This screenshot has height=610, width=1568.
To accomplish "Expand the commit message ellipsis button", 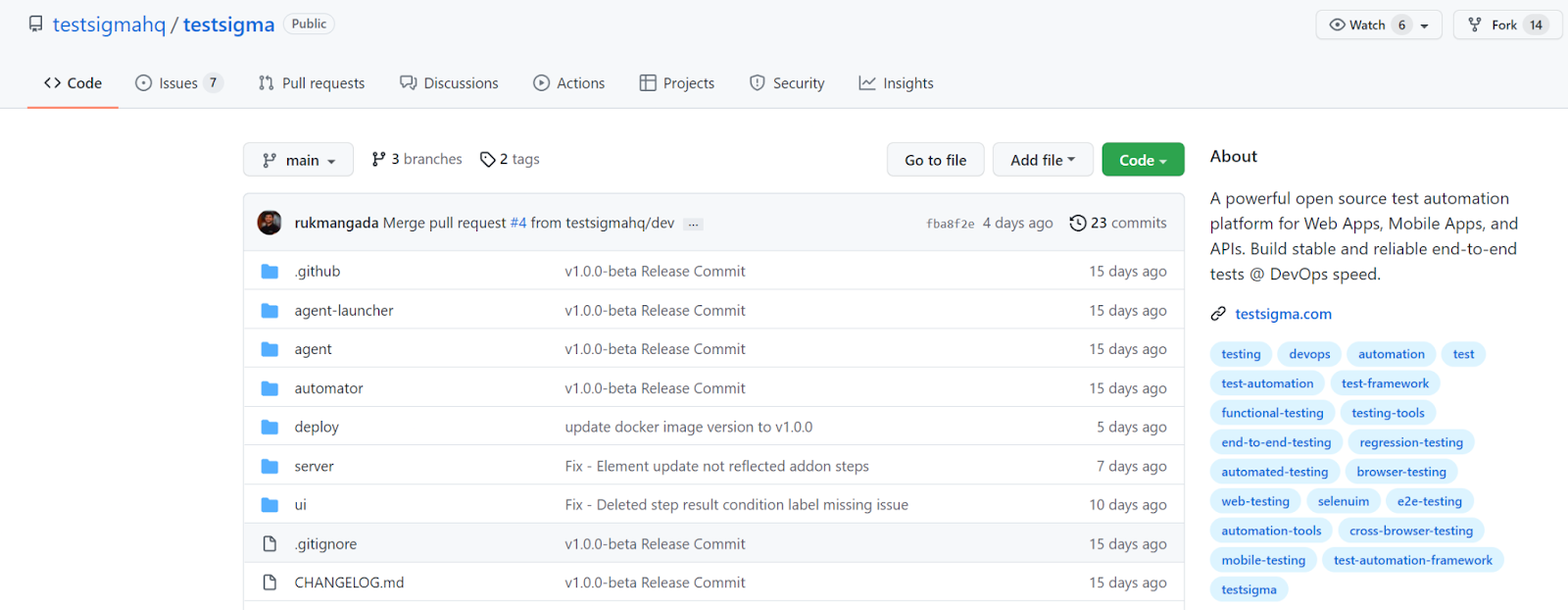I will (693, 225).
